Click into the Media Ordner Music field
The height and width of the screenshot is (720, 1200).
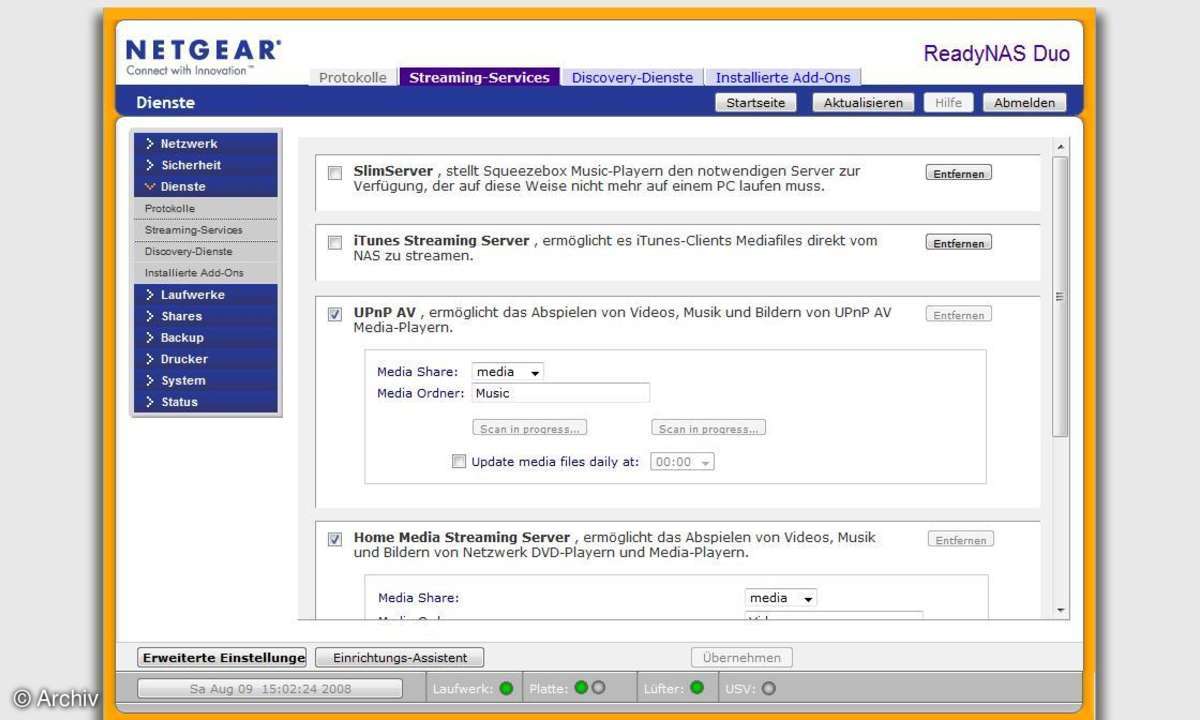coord(561,393)
